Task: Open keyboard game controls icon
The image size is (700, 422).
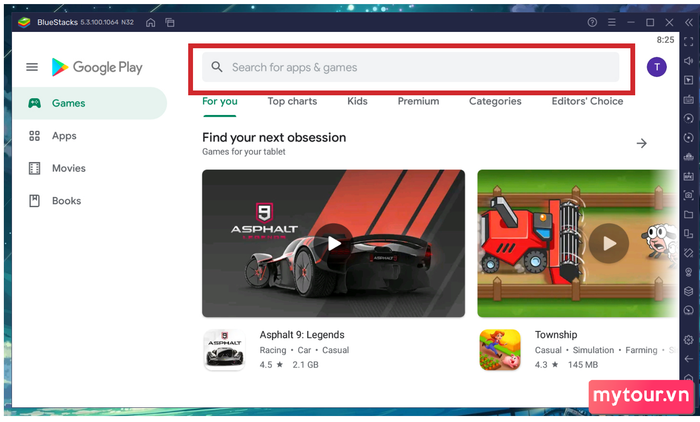Action: point(688,99)
